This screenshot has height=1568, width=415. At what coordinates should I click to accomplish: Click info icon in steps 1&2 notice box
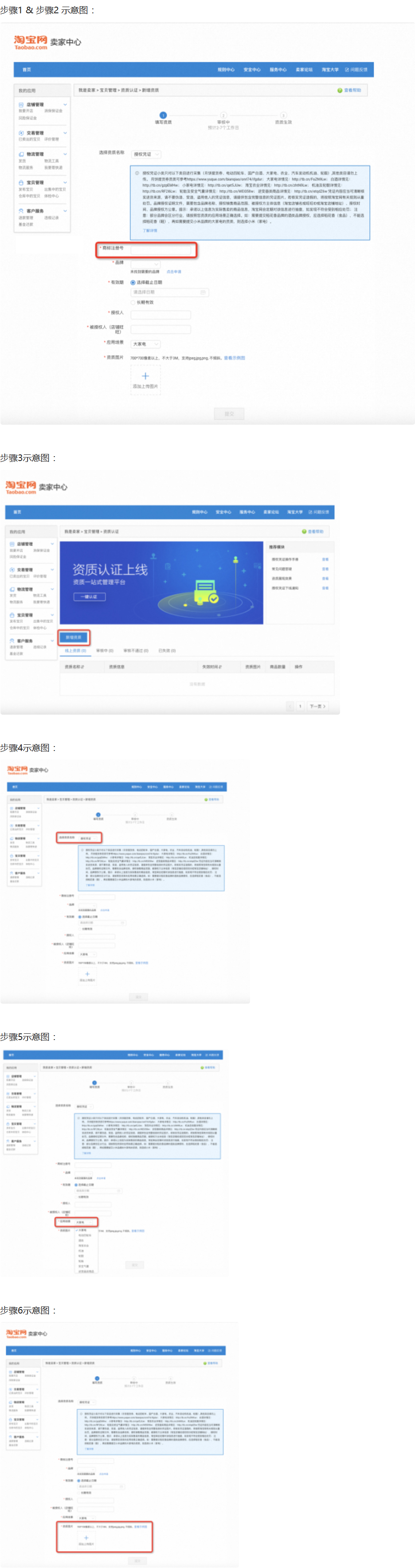pos(137,173)
